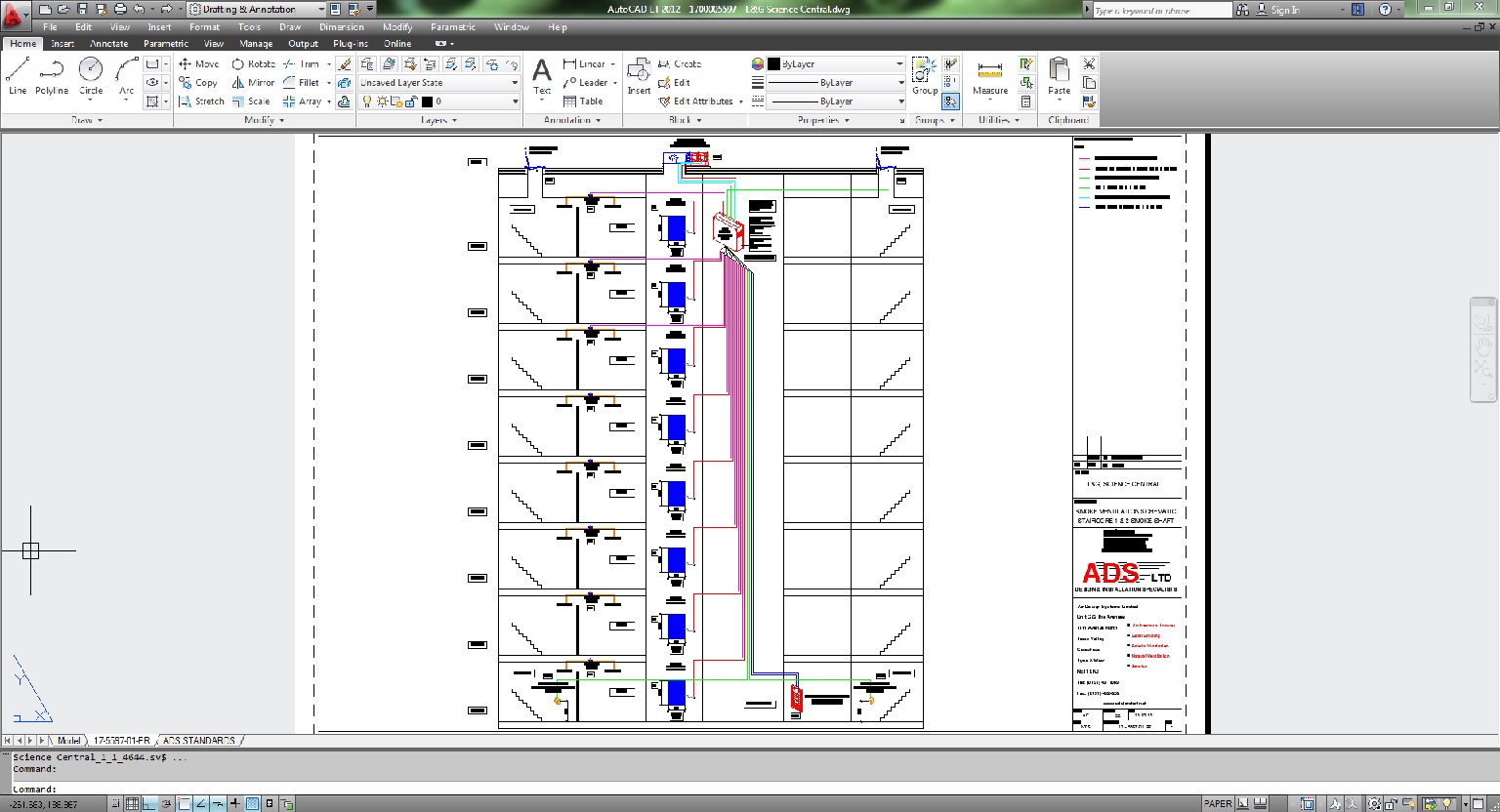1500x812 pixels.
Task: Expand the Layers panel
Action: tap(438, 120)
